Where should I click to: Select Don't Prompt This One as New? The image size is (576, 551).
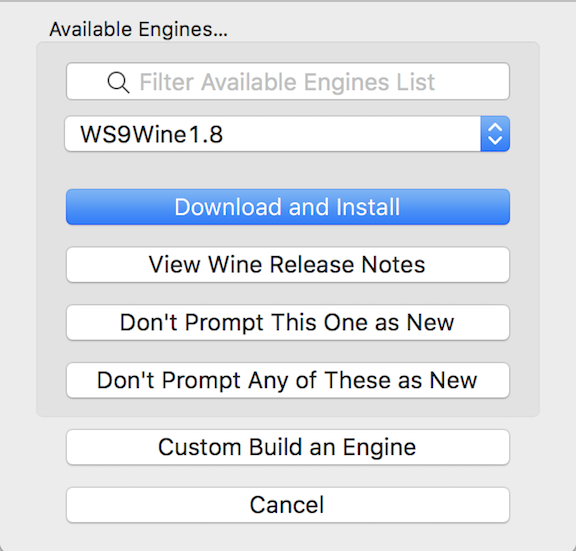tap(288, 323)
